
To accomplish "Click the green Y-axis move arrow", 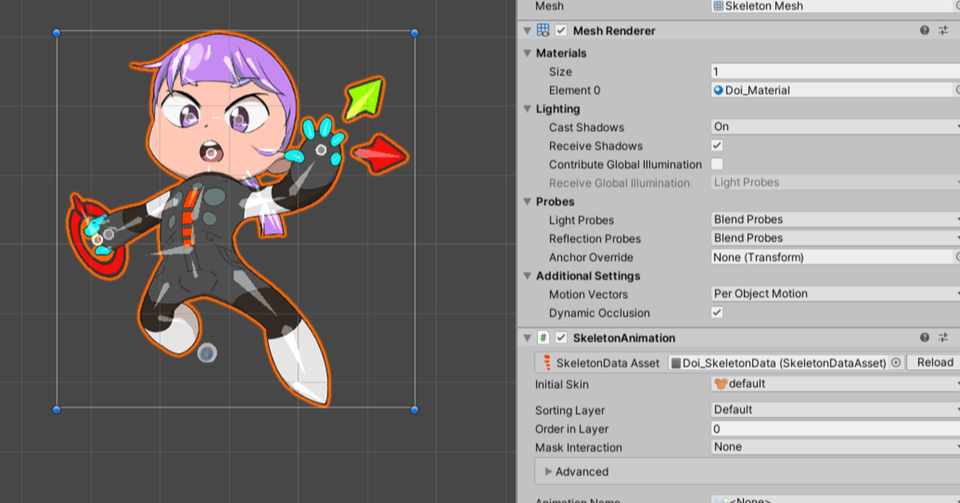I will pos(363,97).
